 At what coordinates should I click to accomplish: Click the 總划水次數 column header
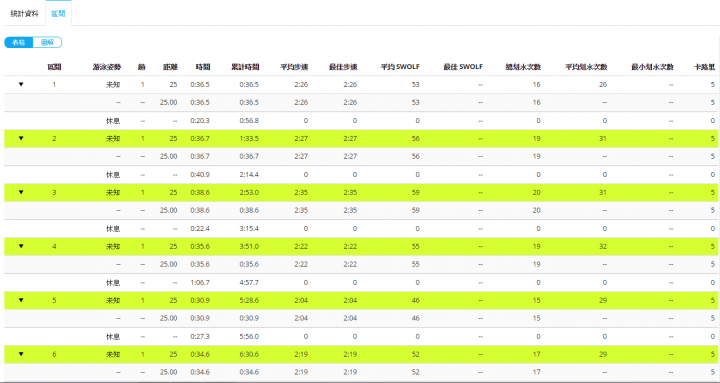point(523,67)
